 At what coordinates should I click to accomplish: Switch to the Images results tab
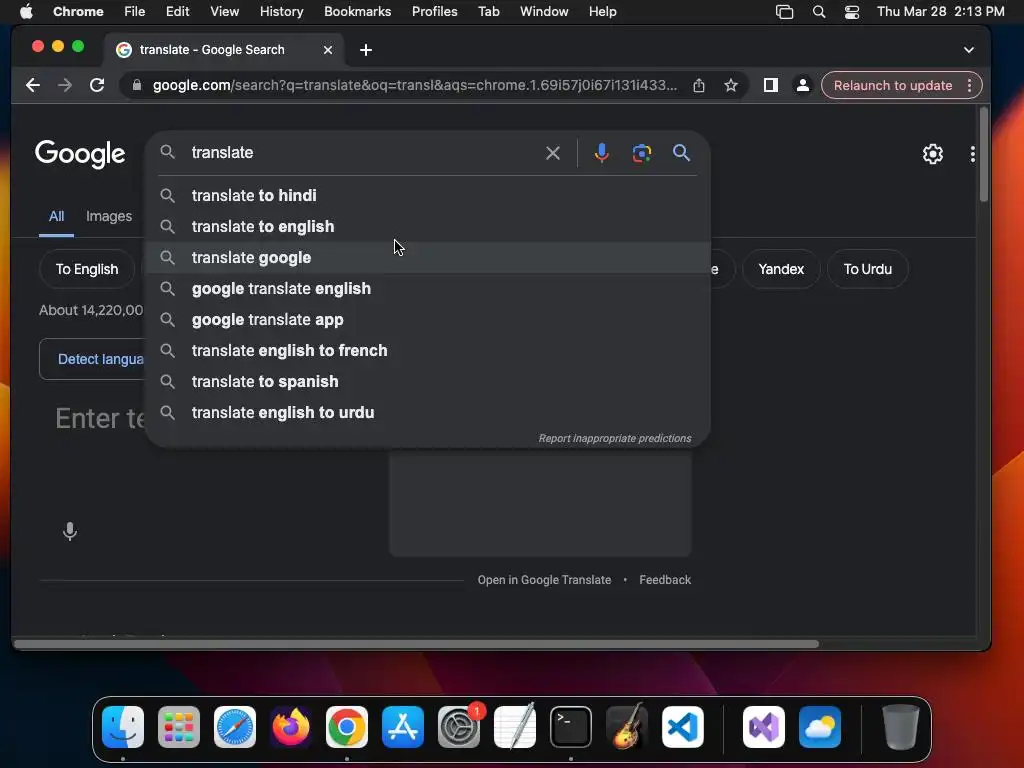click(109, 216)
